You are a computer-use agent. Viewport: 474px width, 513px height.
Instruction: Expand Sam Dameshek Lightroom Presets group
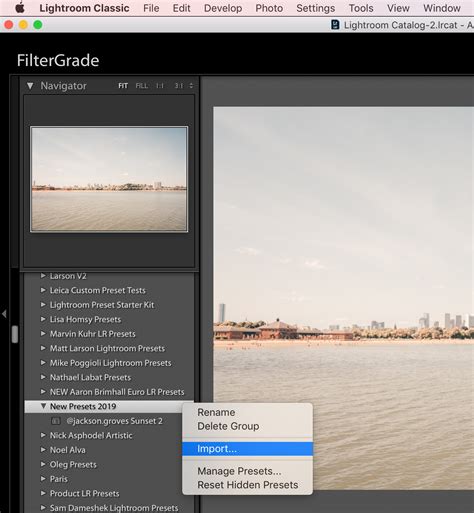(43, 508)
